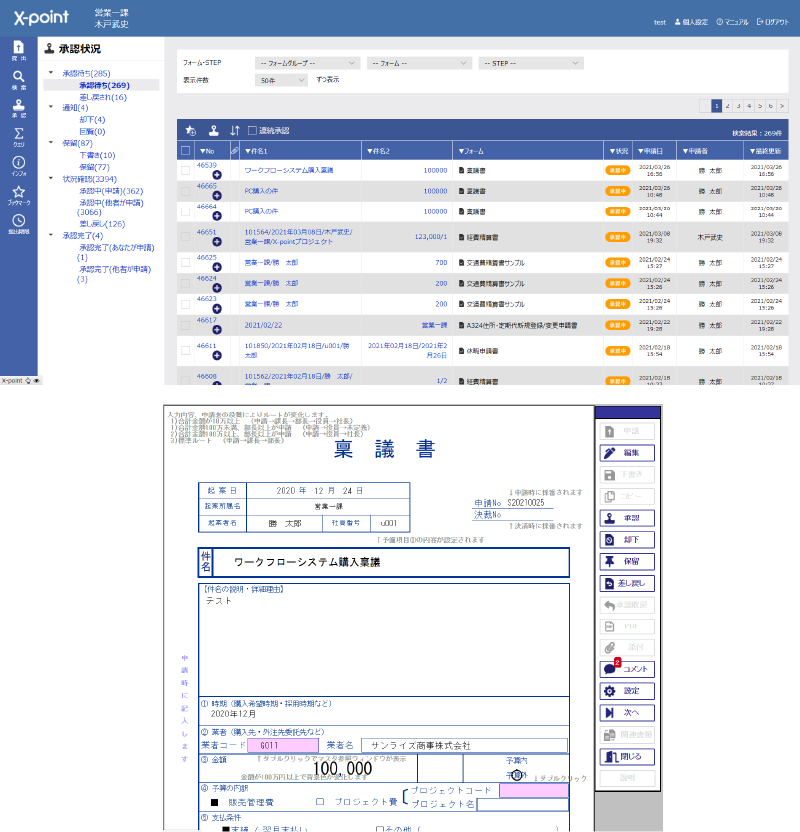Collapse the 保留(87) tree node arrow
Viewport: 800px width, 832px height.
[x=51, y=143]
